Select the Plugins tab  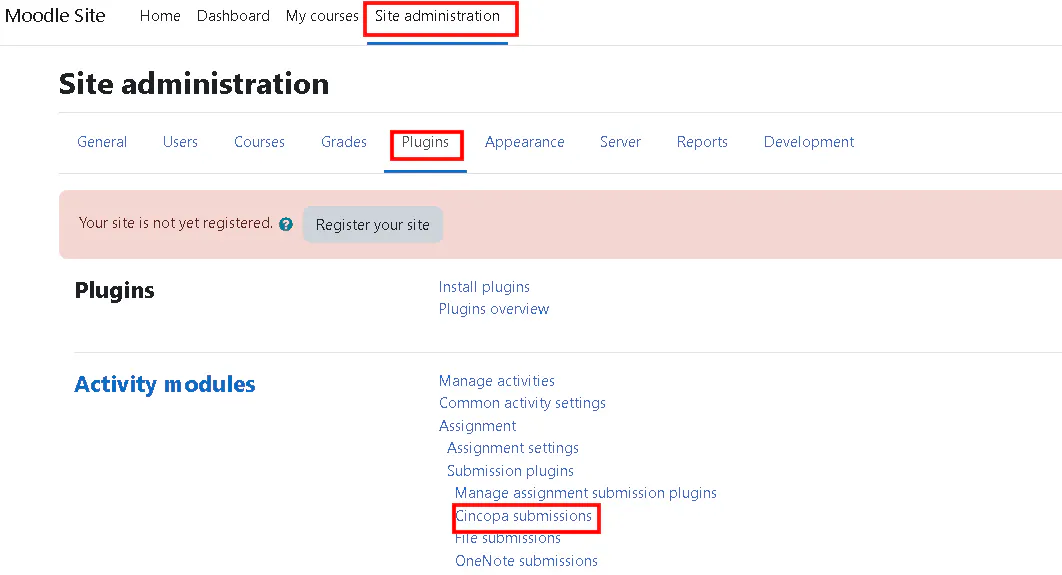[425, 142]
